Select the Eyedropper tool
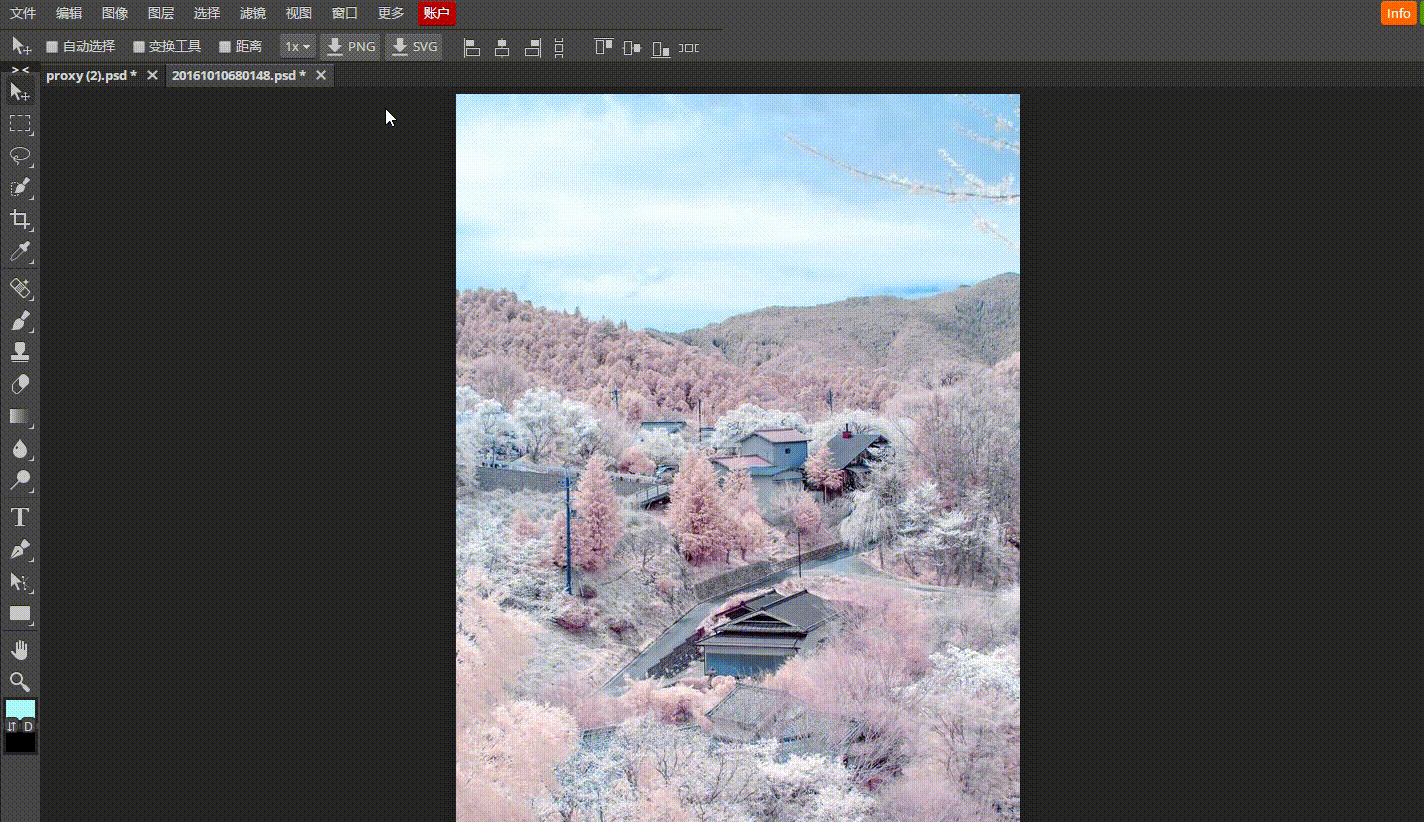Image resolution: width=1424 pixels, height=822 pixels. click(x=20, y=252)
